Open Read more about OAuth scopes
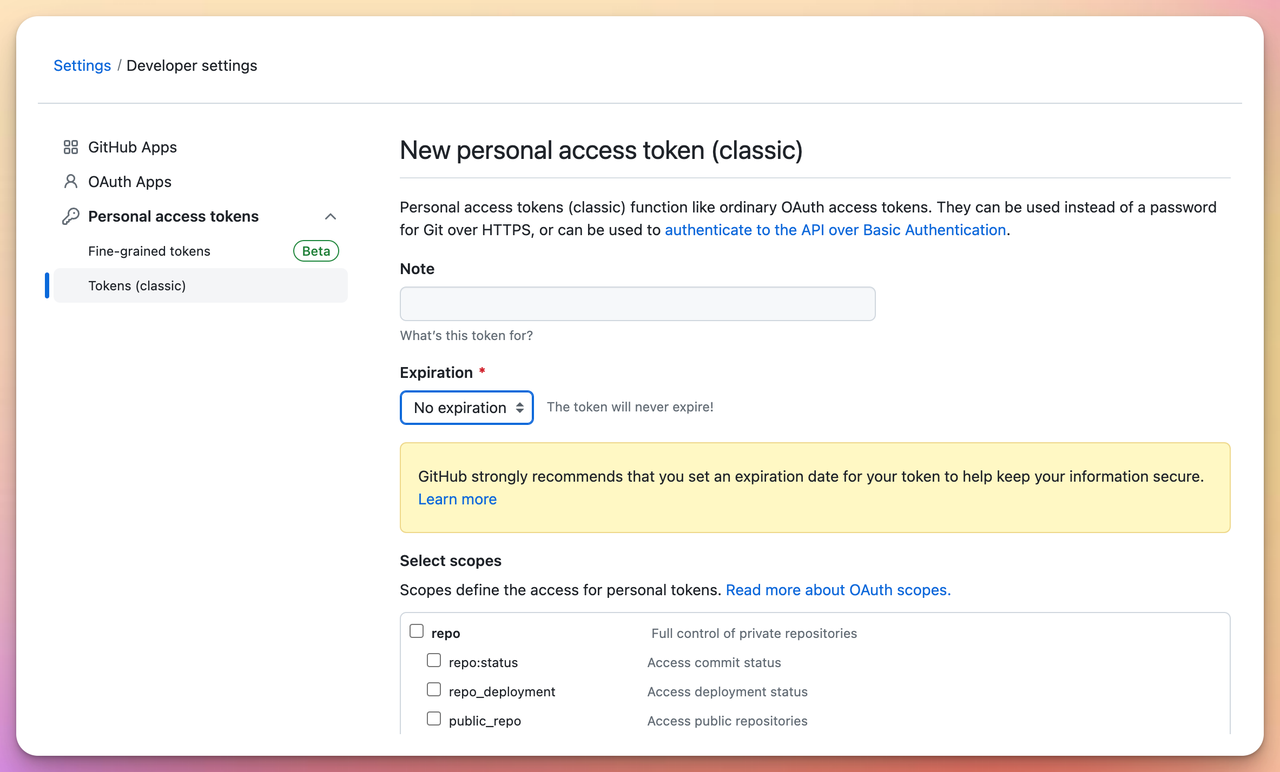This screenshot has width=1280, height=772. (838, 590)
